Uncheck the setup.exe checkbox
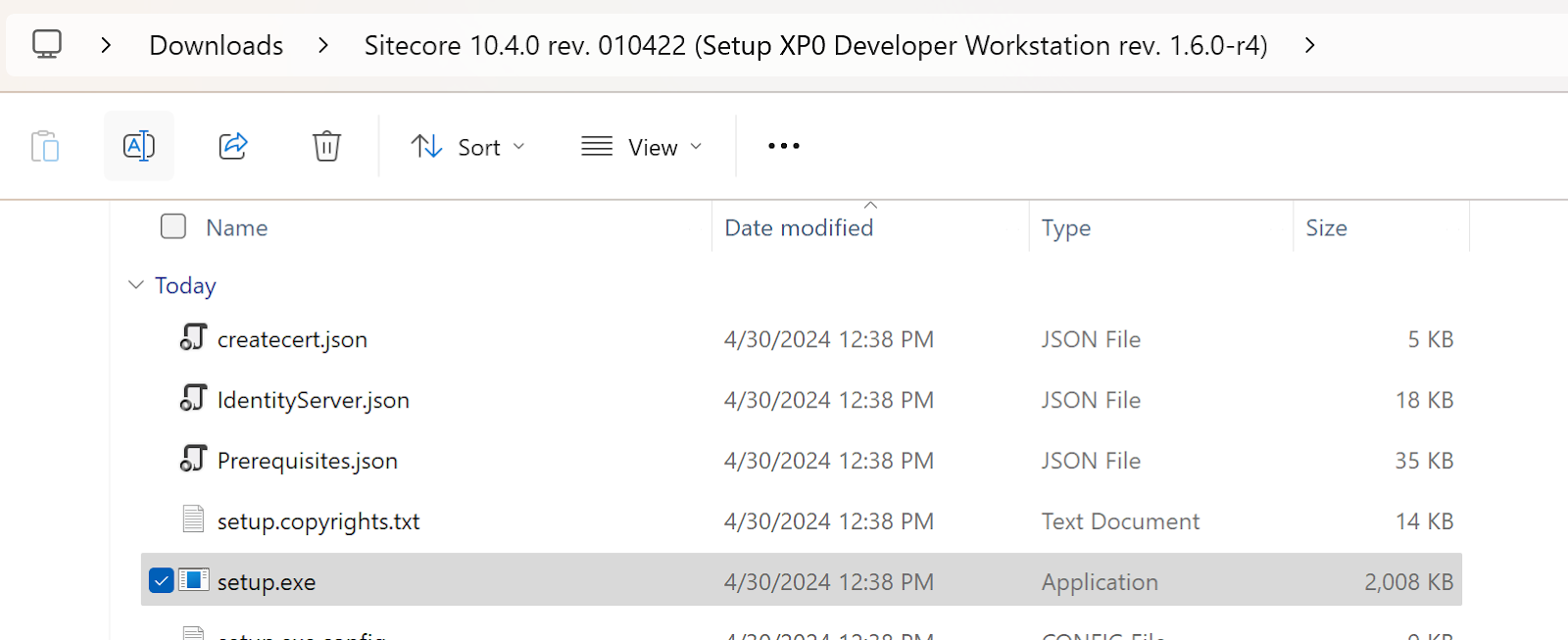Screen dimensions: 1568x640 click(x=162, y=580)
